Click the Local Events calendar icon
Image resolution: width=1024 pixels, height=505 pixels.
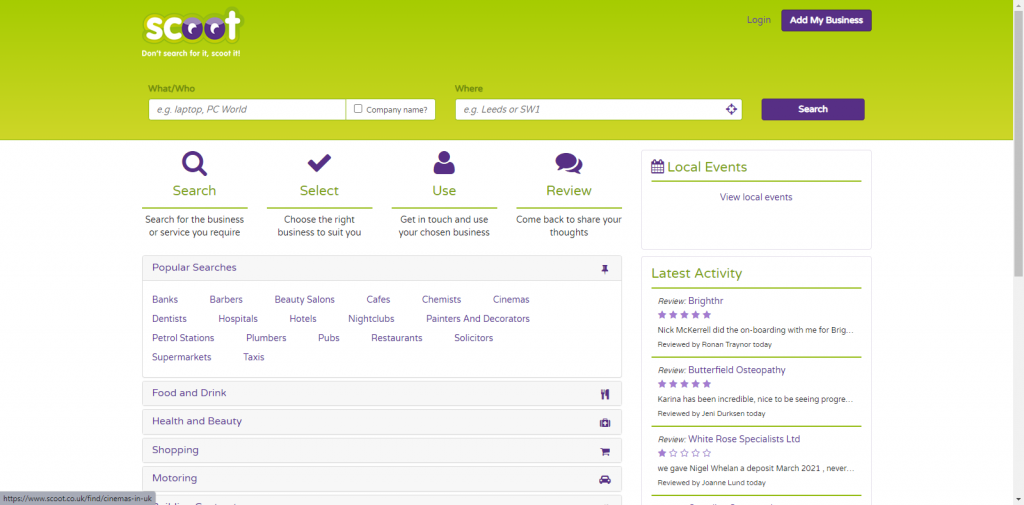tap(657, 167)
